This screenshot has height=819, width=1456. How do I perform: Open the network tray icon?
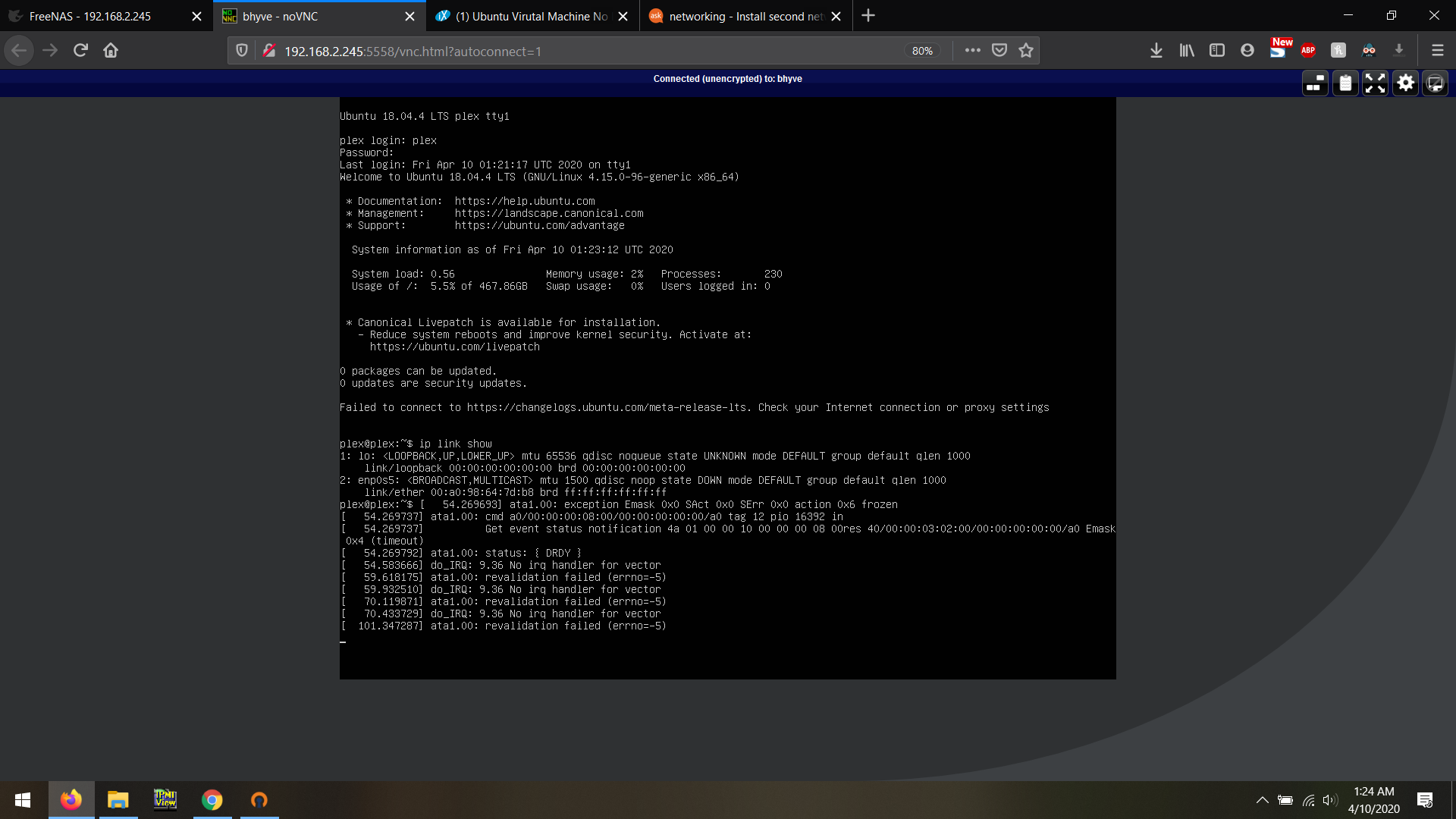pos(1309,800)
